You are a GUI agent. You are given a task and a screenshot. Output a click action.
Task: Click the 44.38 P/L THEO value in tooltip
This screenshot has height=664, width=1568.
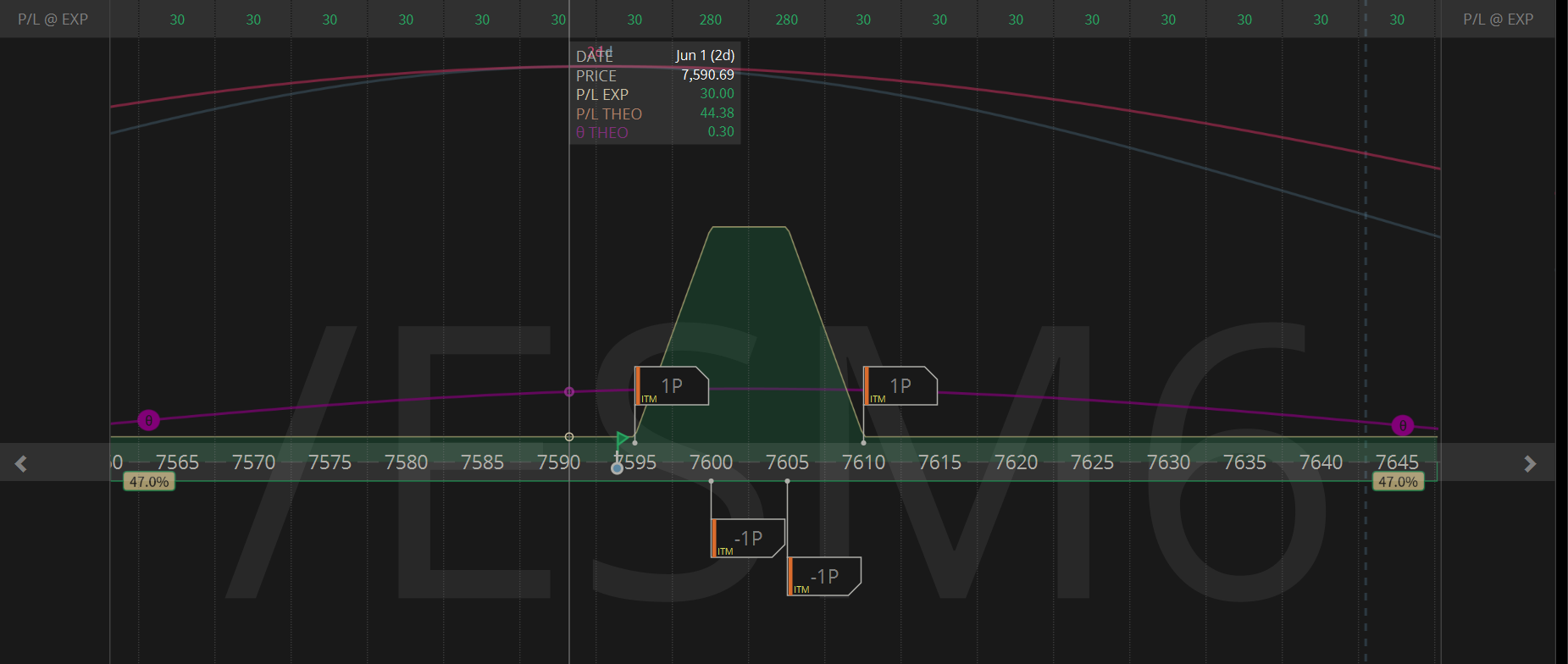point(717,113)
